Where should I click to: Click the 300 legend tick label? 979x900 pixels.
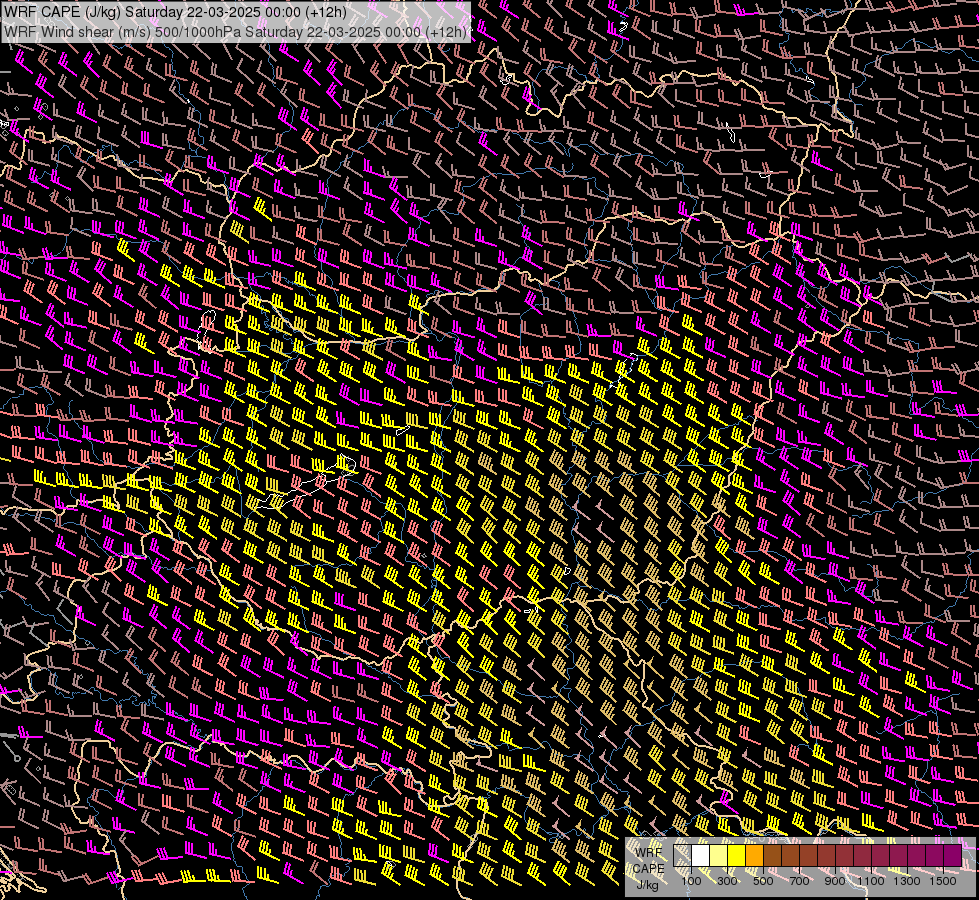click(727, 881)
